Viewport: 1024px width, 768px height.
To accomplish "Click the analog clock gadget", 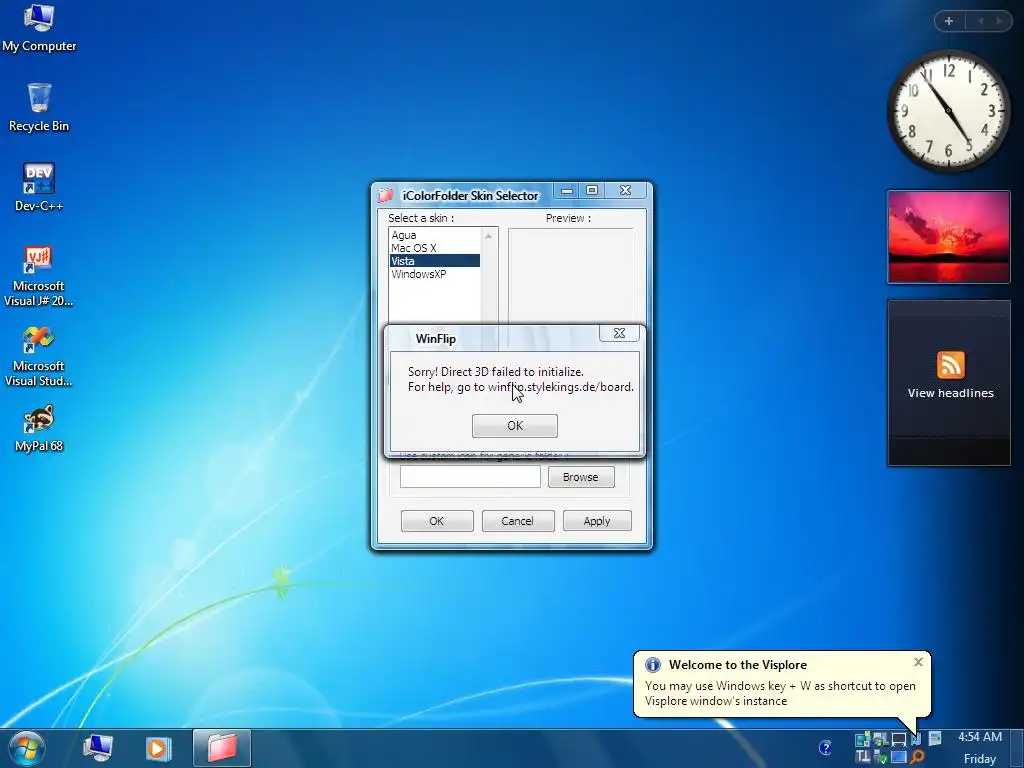I will click(x=948, y=111).
